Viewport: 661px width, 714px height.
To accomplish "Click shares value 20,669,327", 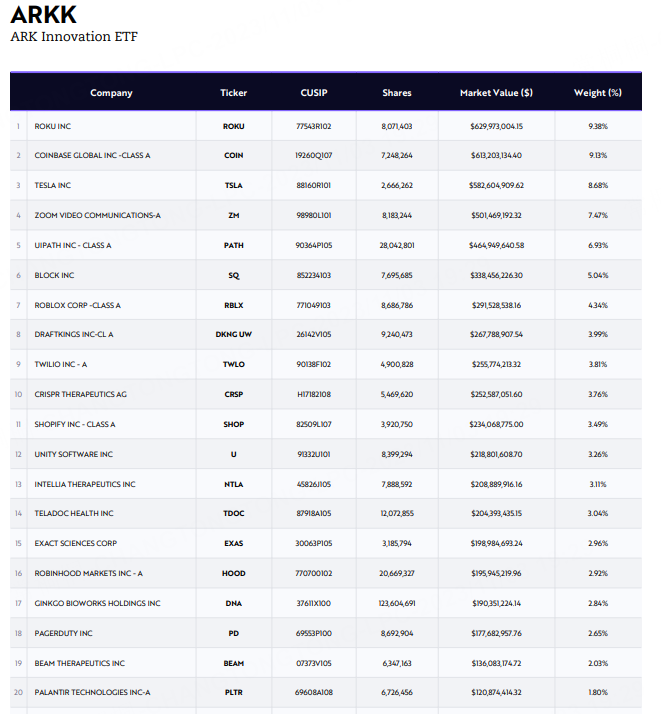I will [397, 574].
